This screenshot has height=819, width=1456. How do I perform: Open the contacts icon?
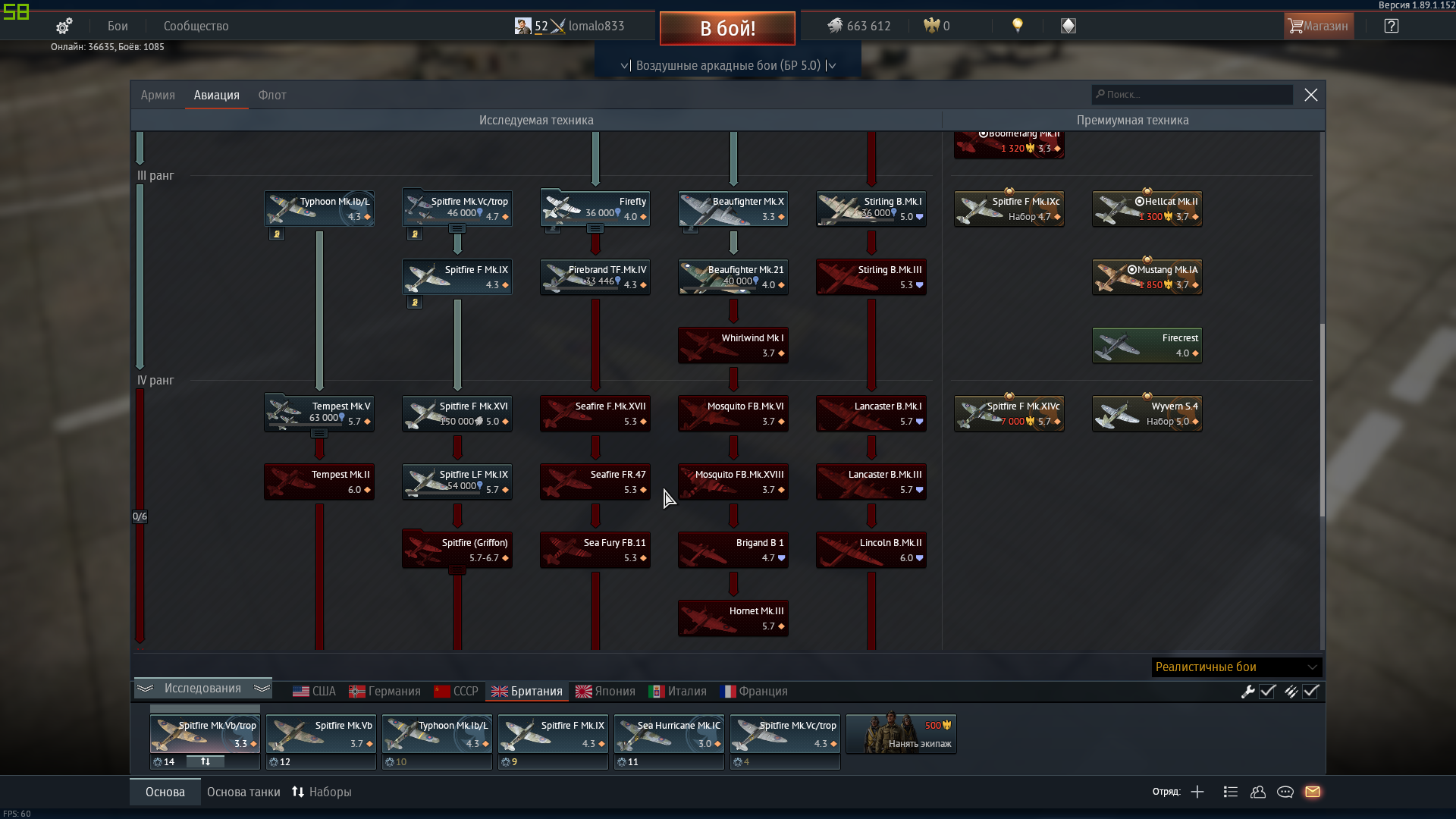[1258, 792]
